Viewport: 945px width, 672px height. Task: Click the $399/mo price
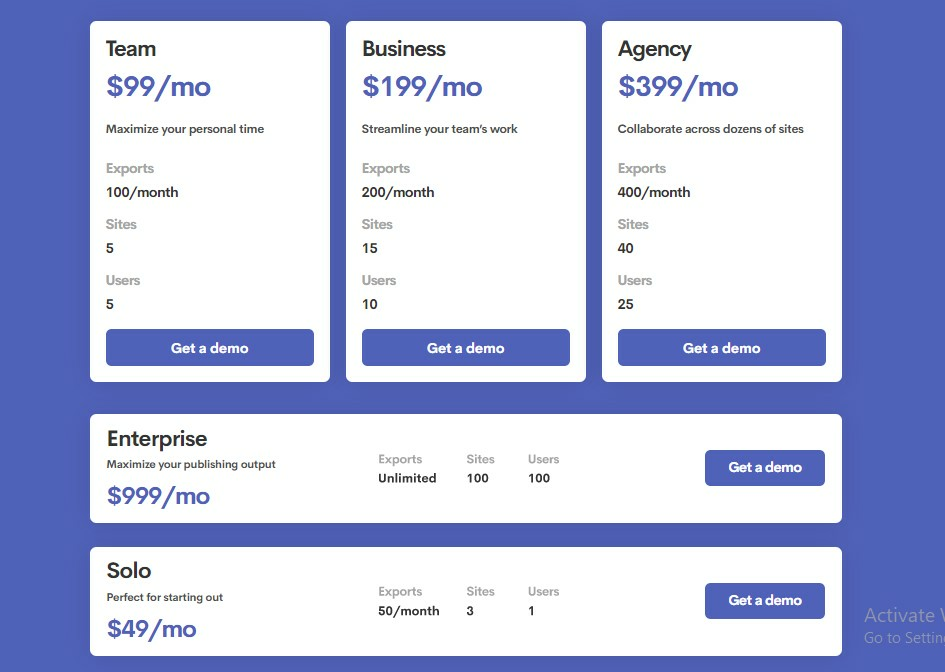[678, 87]
